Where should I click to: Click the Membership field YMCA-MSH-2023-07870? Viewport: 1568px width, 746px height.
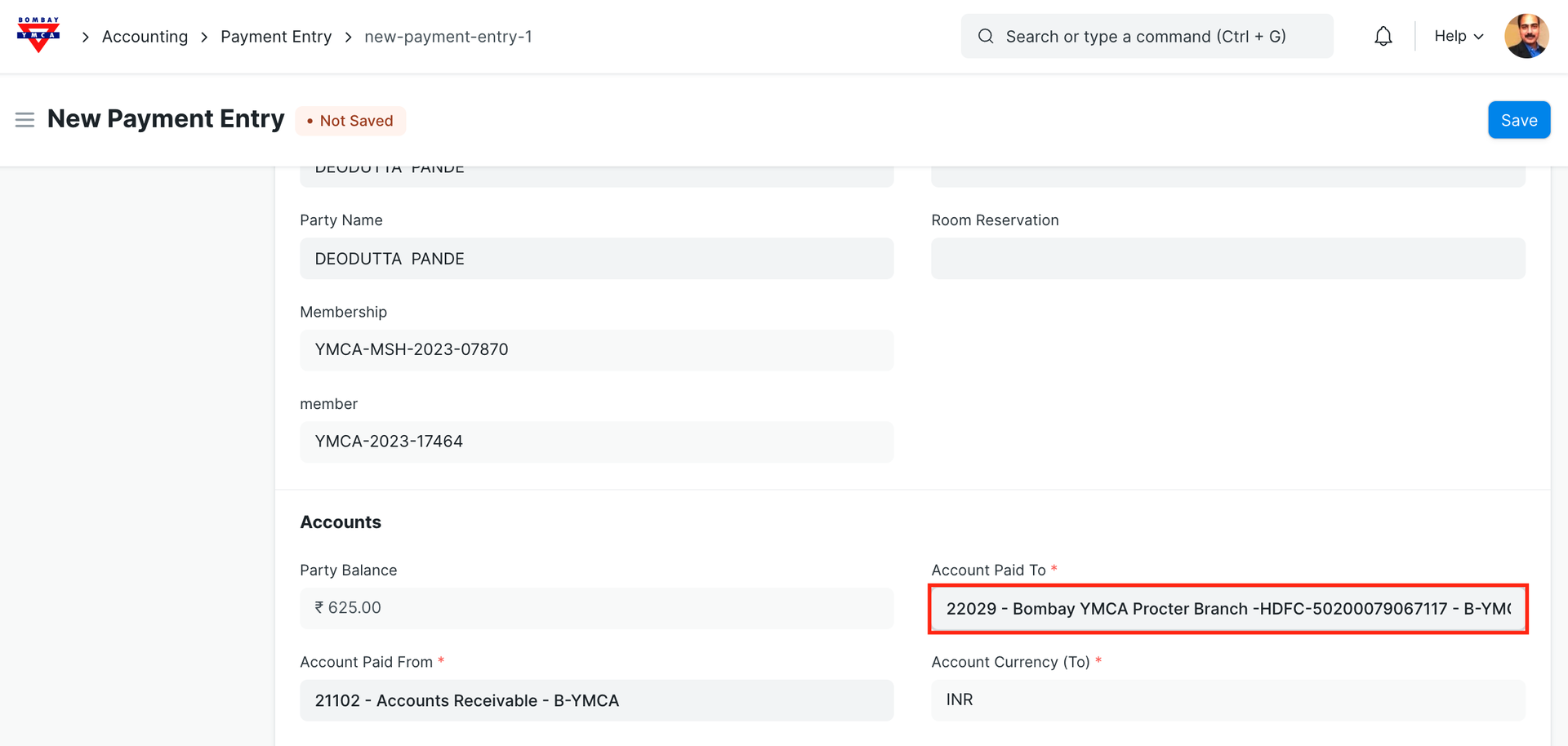point(596,350)
